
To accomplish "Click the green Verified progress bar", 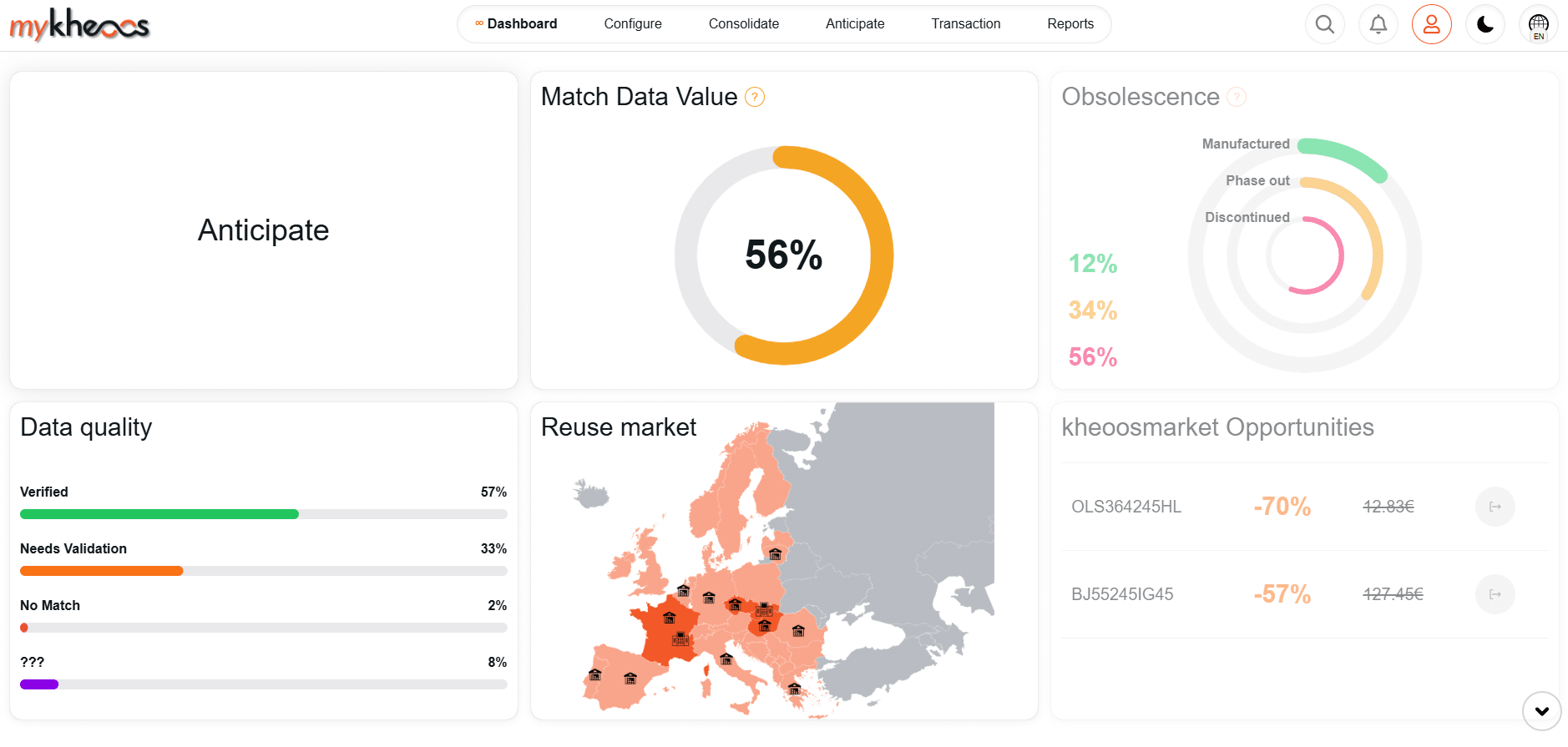I will point(159,514).
